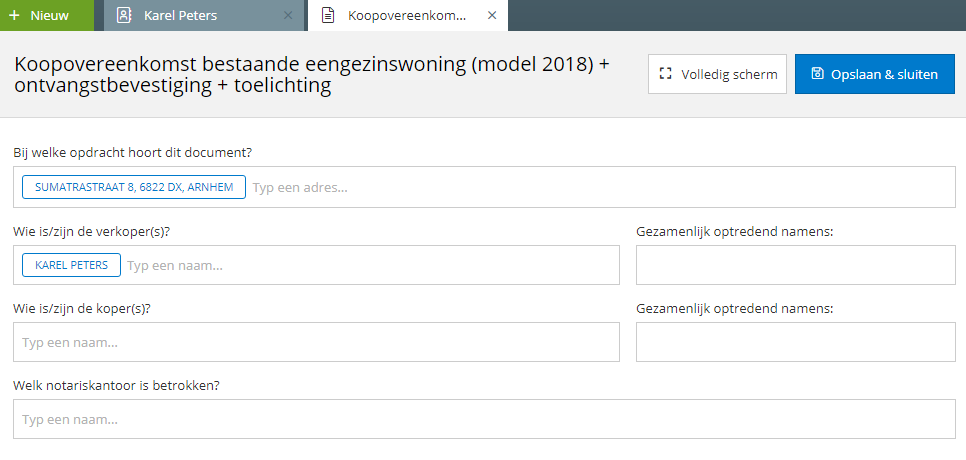The height and width of the screenshot is (460, 966).
Task: Click seller's 'Gezamenlijk optredend namens' field
Action: pyautogui.click(x=795, y=265)
